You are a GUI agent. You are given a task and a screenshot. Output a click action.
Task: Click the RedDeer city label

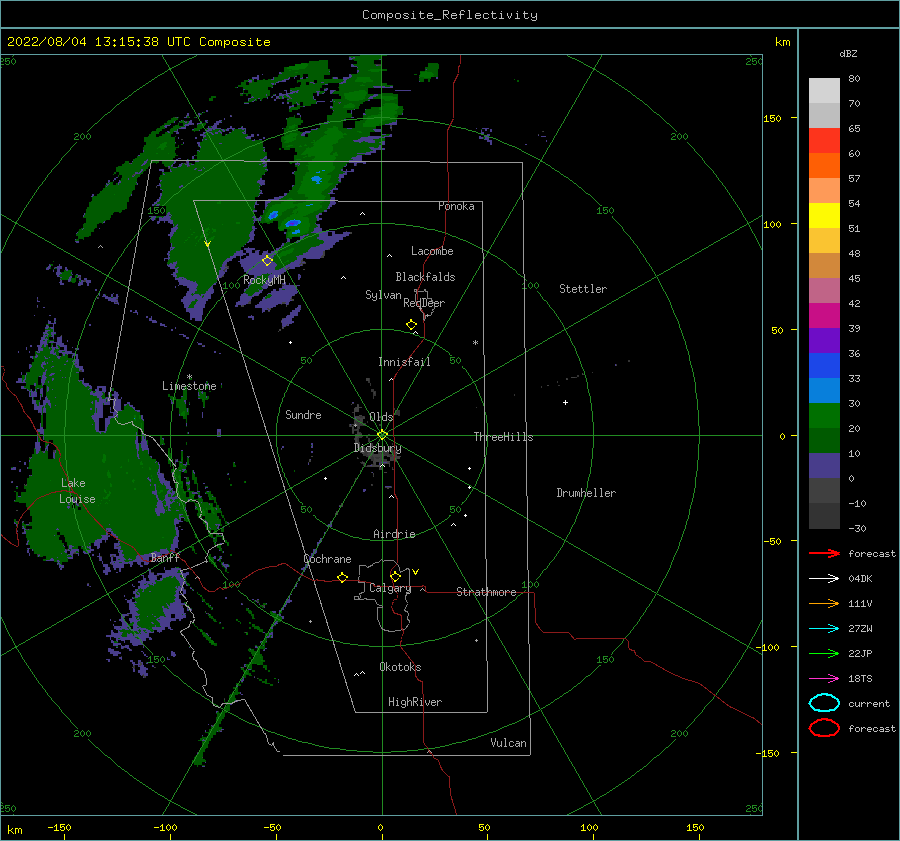pos(424,303)
